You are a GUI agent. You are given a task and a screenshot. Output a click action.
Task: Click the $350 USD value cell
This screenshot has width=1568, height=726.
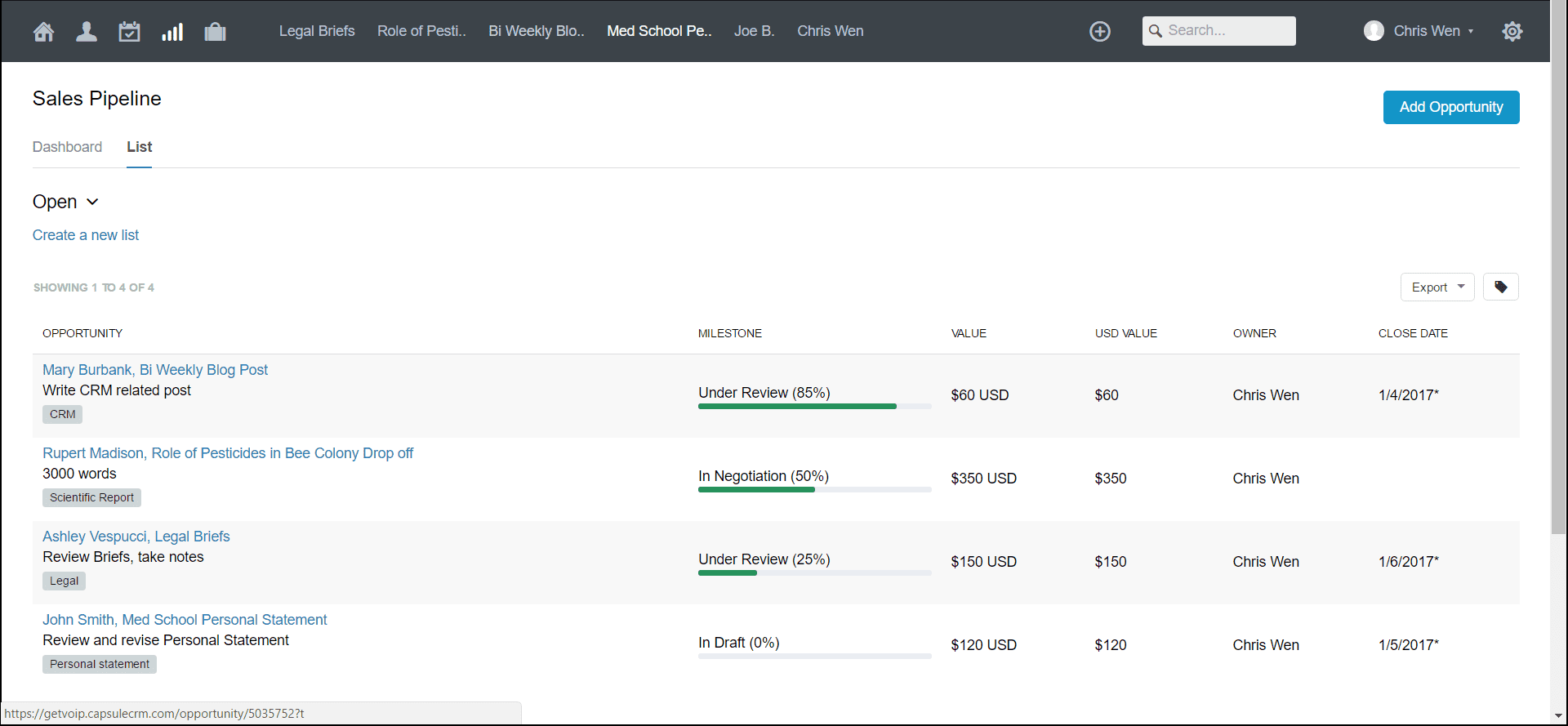pos(984,479)
